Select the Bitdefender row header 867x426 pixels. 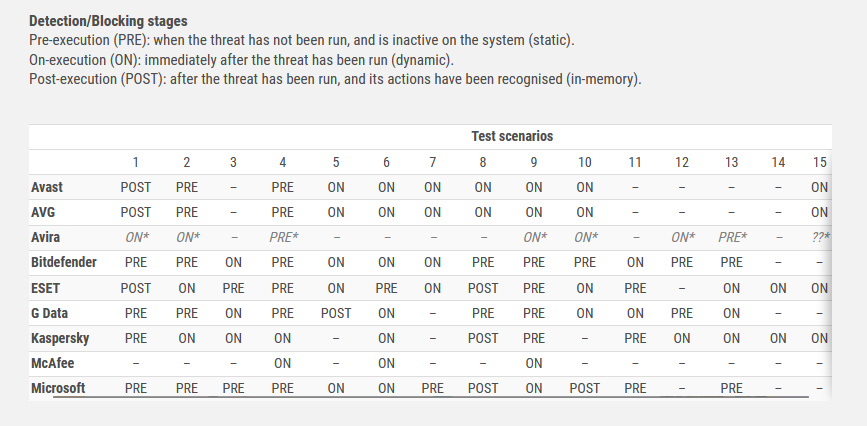(x=64, y=262)
